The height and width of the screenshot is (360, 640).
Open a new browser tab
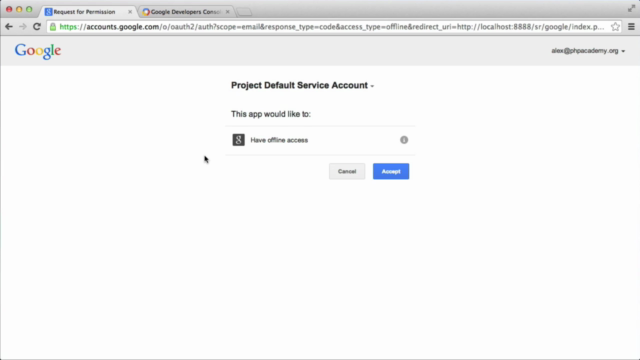244,12
